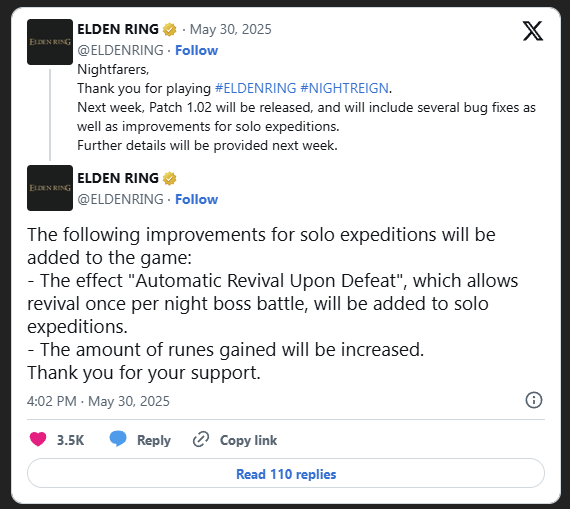The image size is (570, 509).
Task: Open the #ELDENRING hashtag
Action: [256, 88]
